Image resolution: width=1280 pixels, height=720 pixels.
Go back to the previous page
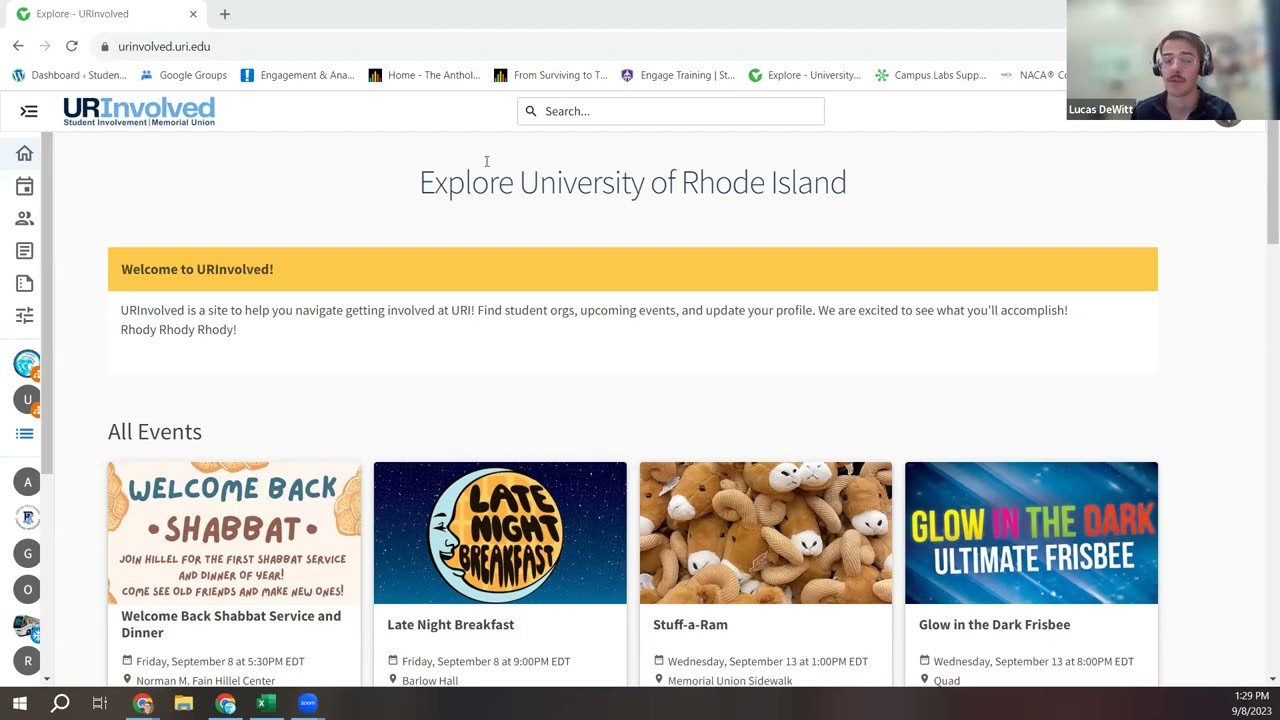click(x=18, y=46)
